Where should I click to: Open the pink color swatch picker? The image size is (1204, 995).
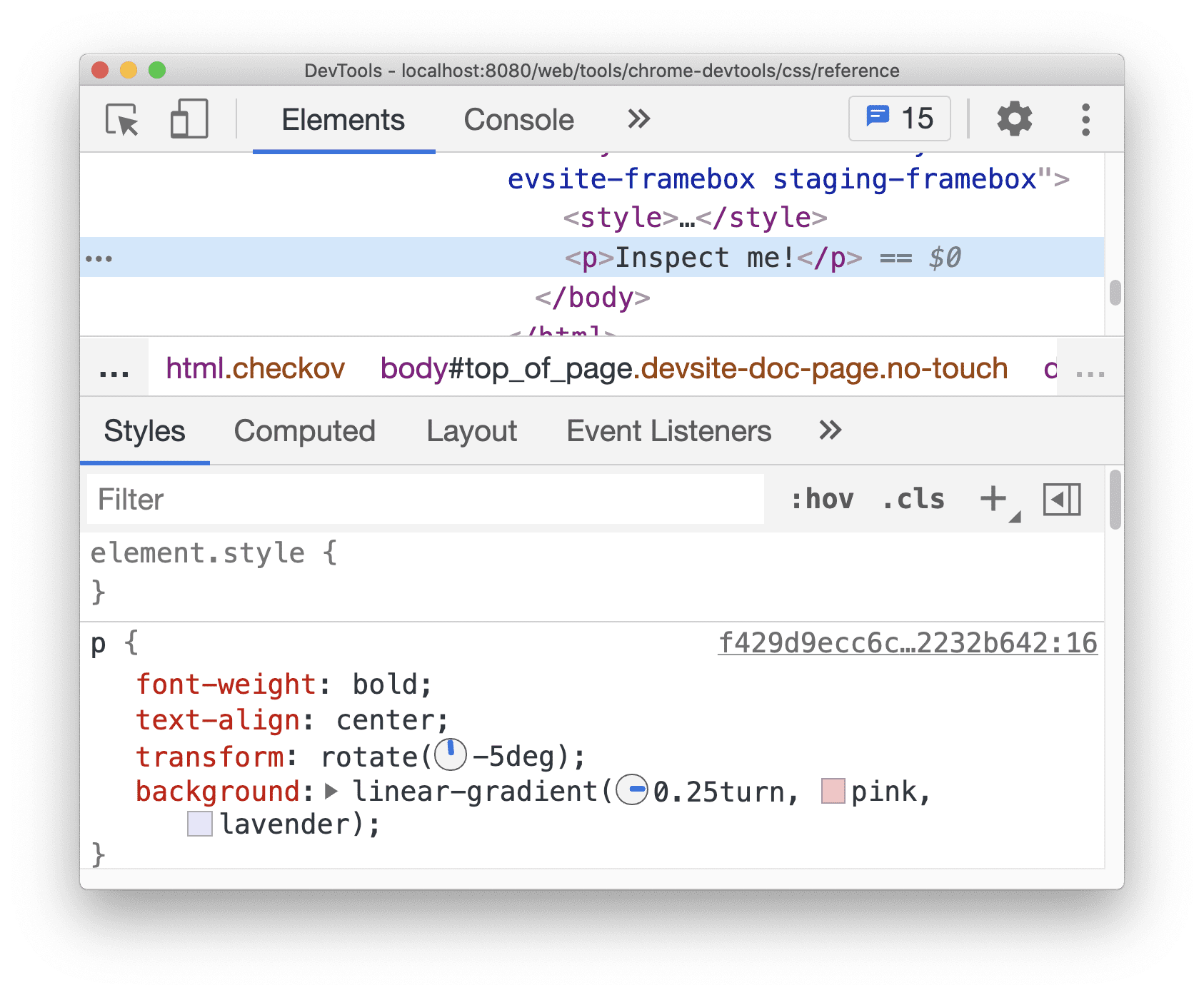pos(833,791)
